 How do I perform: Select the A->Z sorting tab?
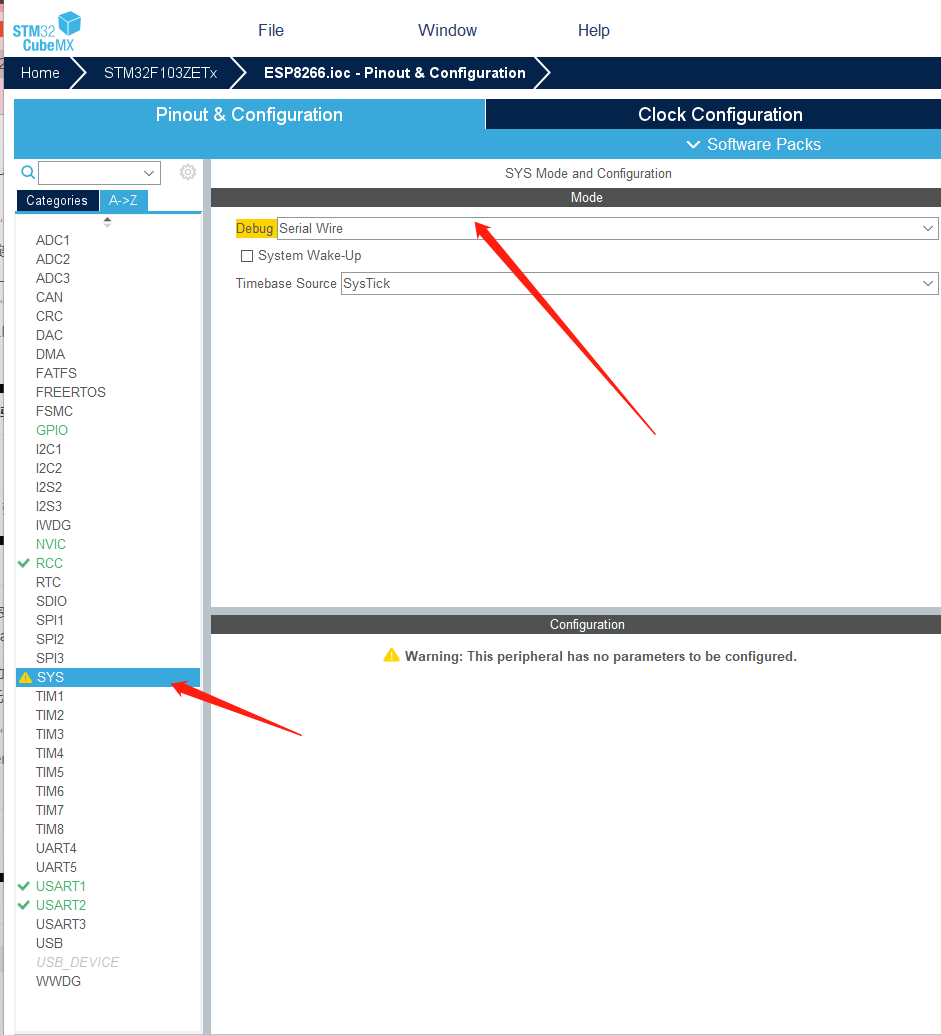(x=123, y=201)
